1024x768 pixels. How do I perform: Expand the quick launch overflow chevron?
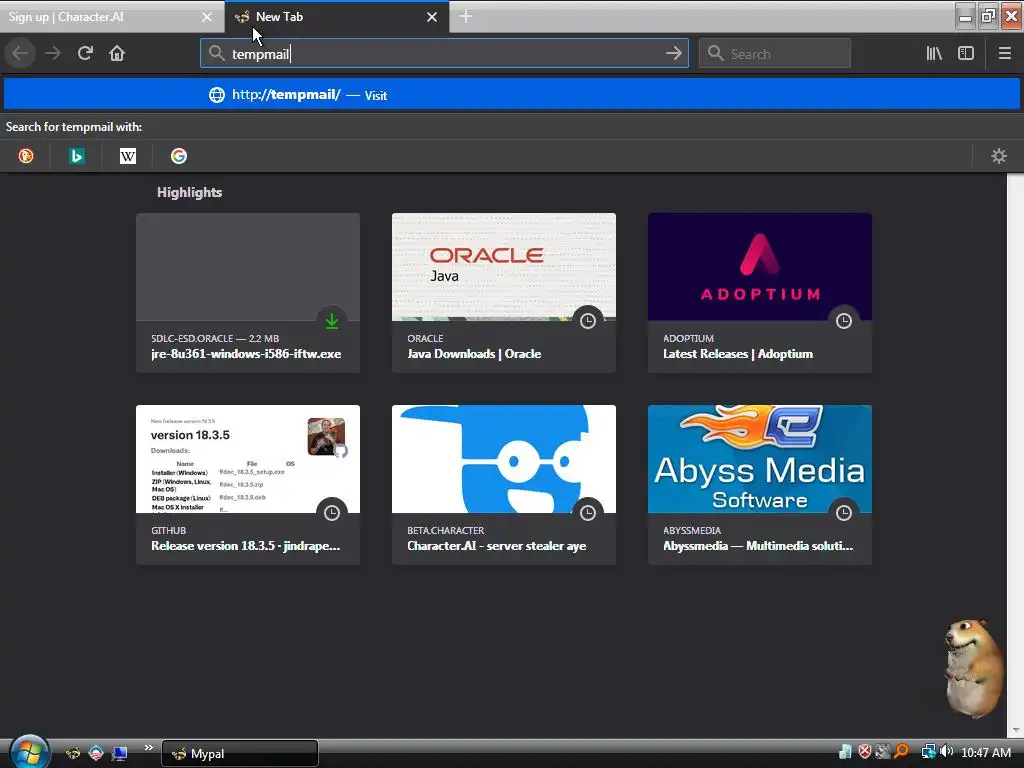coord(148,748)
